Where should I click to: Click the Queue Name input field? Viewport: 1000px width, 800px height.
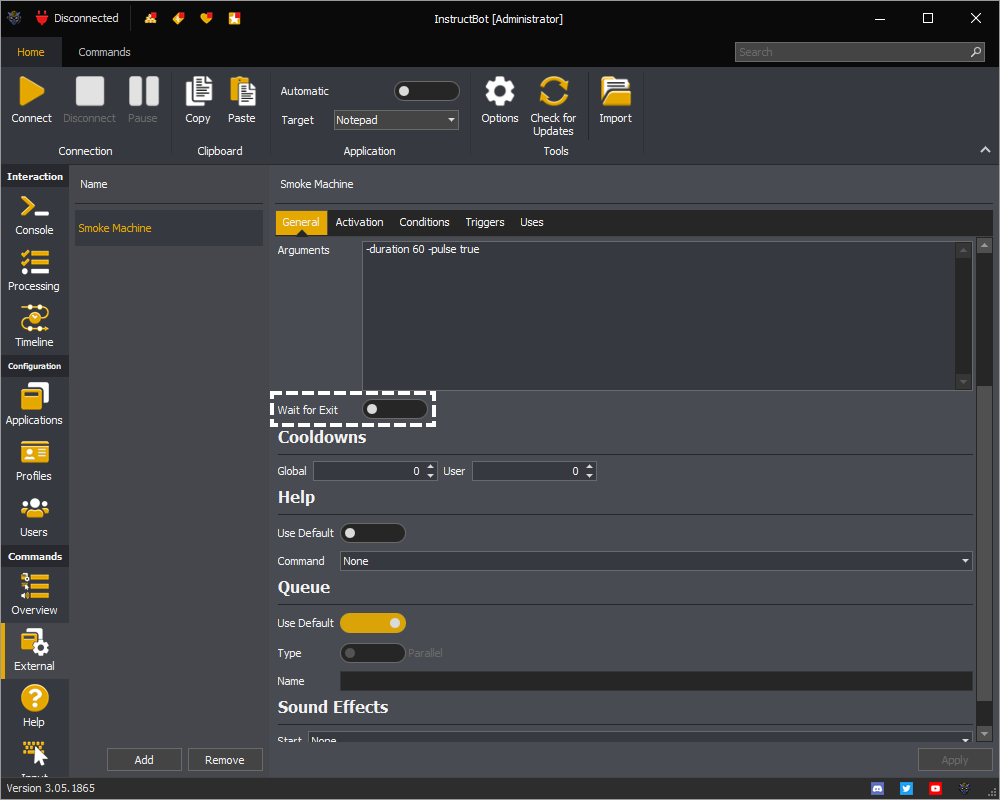(x=656, y=681)
